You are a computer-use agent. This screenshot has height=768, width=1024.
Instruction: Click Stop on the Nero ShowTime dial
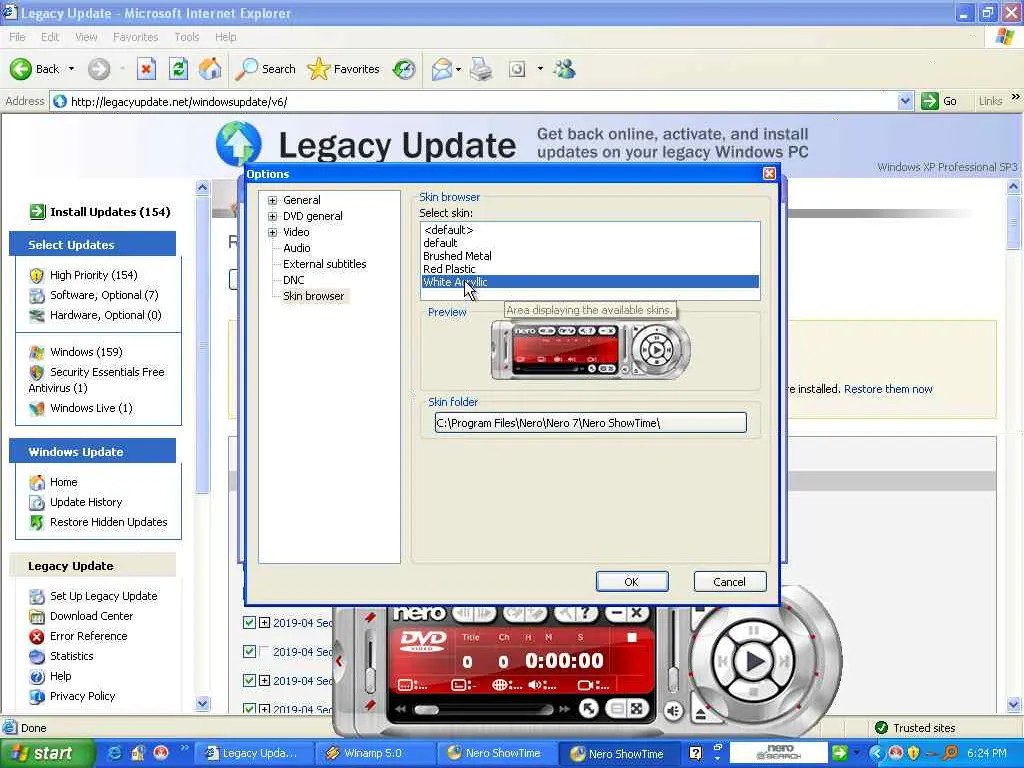click(753, 691)
